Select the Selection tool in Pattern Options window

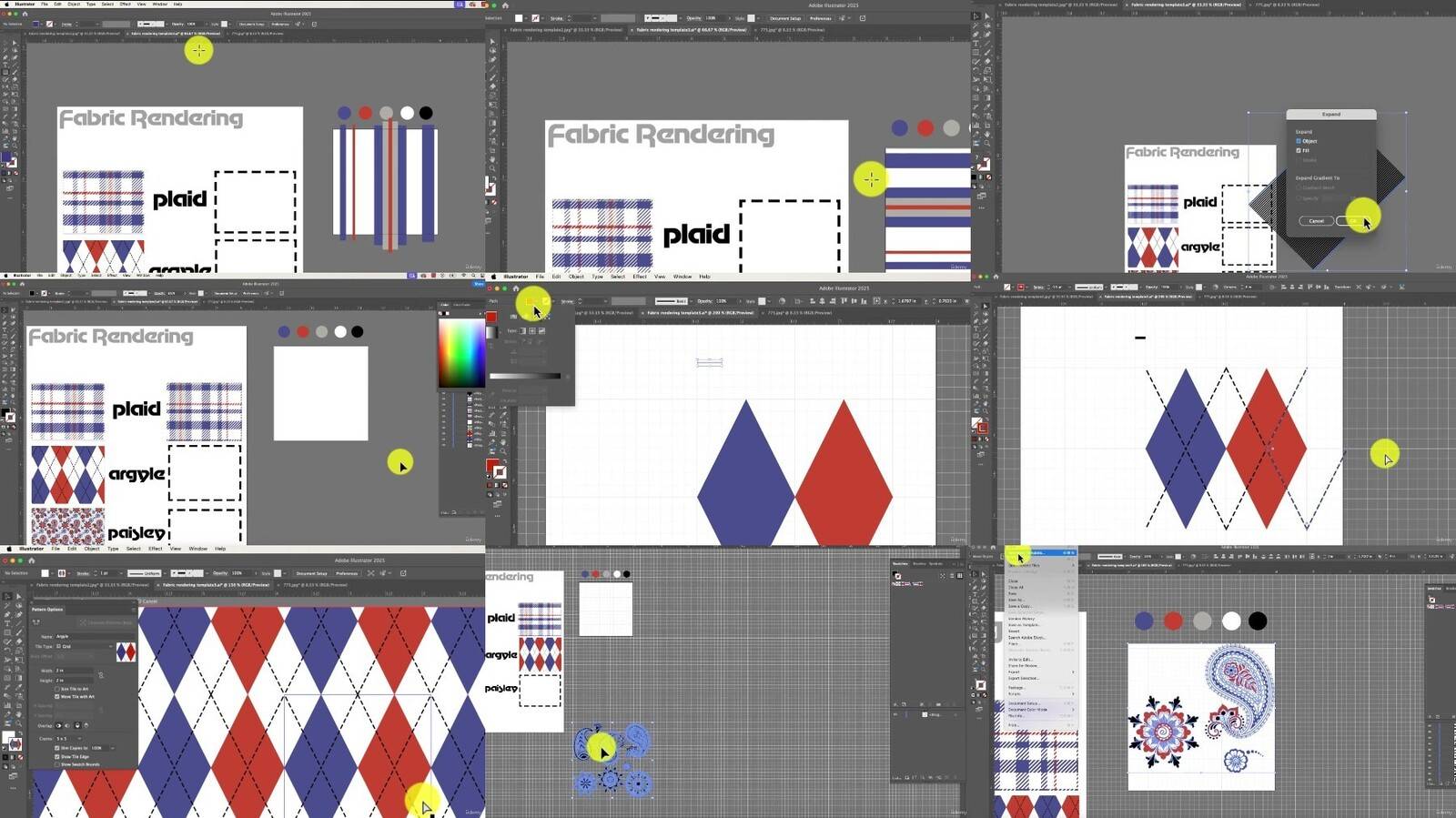[7, 596]
